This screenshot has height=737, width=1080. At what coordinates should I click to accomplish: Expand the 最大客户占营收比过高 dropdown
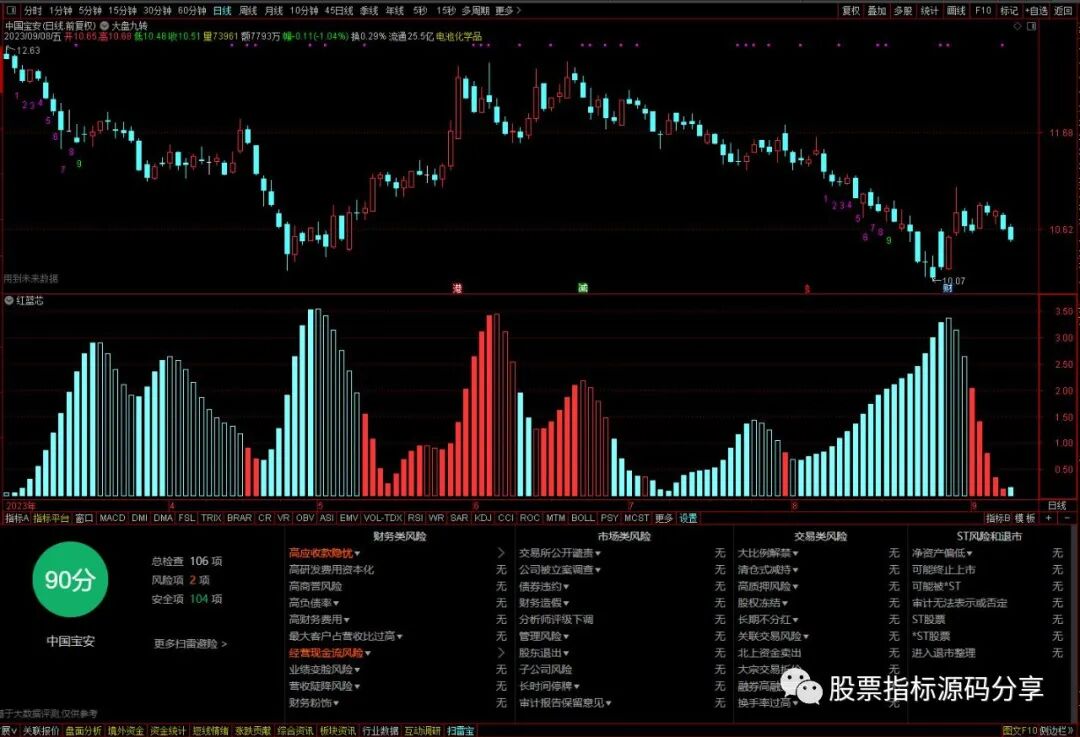(346, 636)
